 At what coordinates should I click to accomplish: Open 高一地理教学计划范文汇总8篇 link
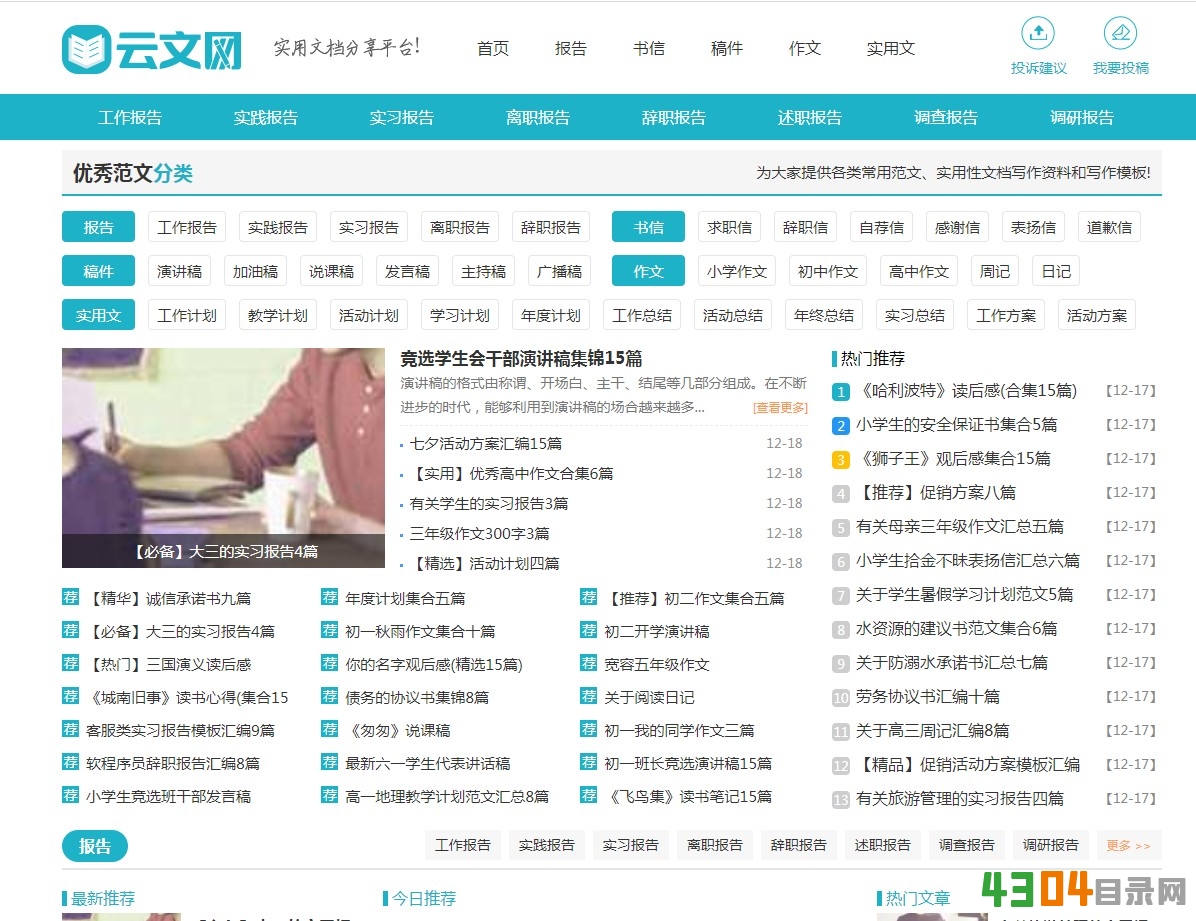coord(447,797)
